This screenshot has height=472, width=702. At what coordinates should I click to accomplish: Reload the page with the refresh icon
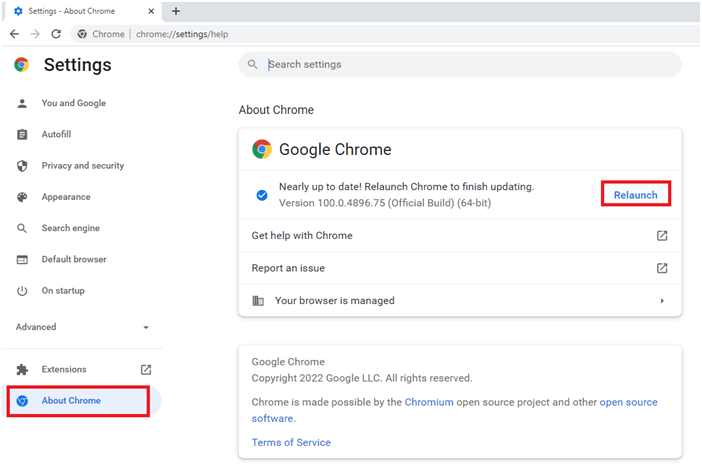(56, 34)
